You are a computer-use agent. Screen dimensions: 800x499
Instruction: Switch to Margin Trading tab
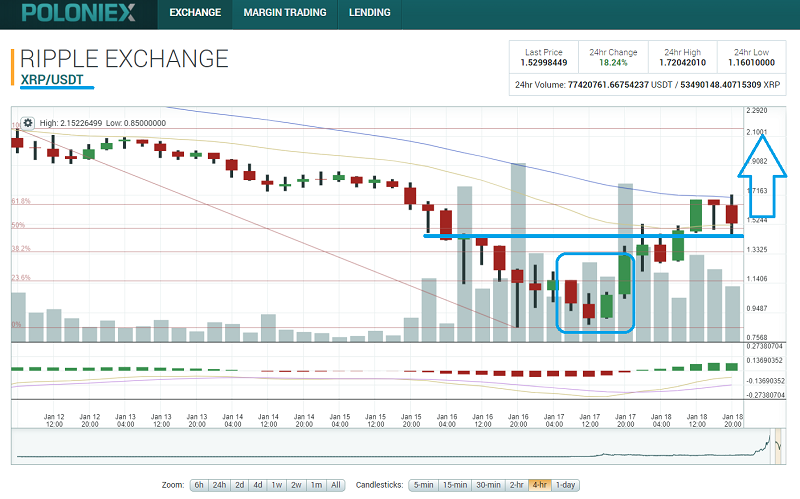285,13
